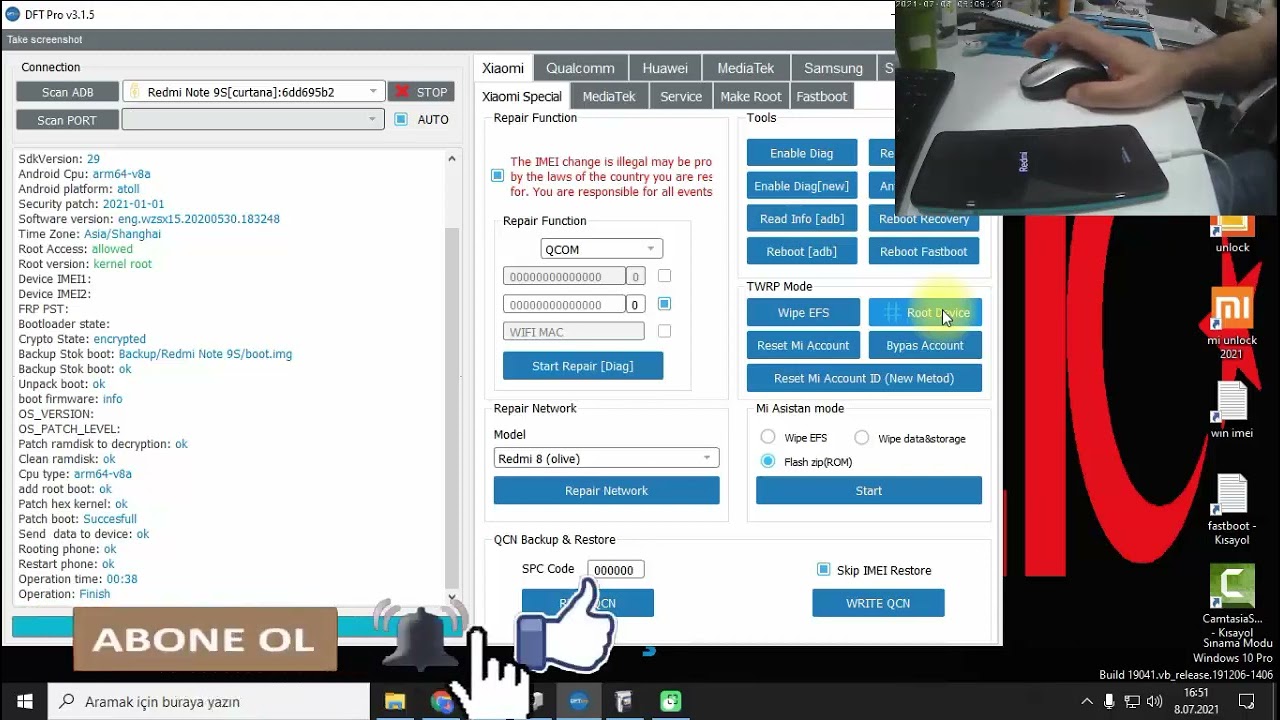Click the Scan PORT button
Screen dimensions: 1280x720
67,120
